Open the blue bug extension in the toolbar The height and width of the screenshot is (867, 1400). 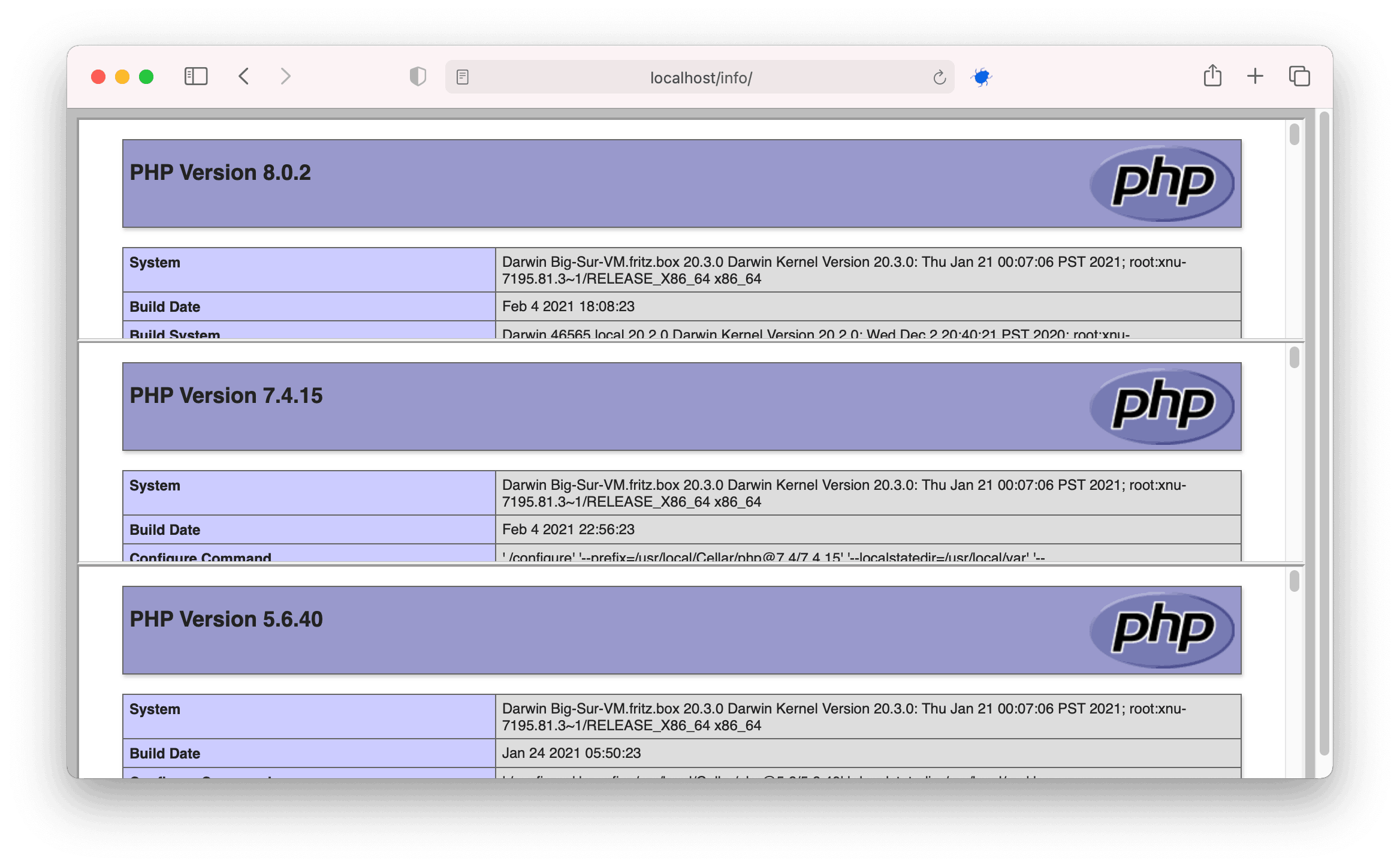tap(982, 77)
